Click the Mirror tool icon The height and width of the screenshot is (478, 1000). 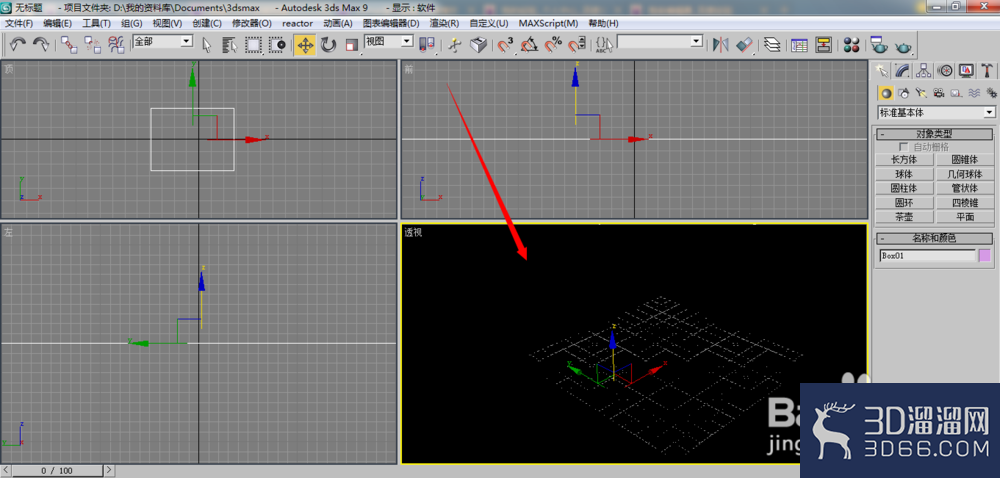pos(721,45)
